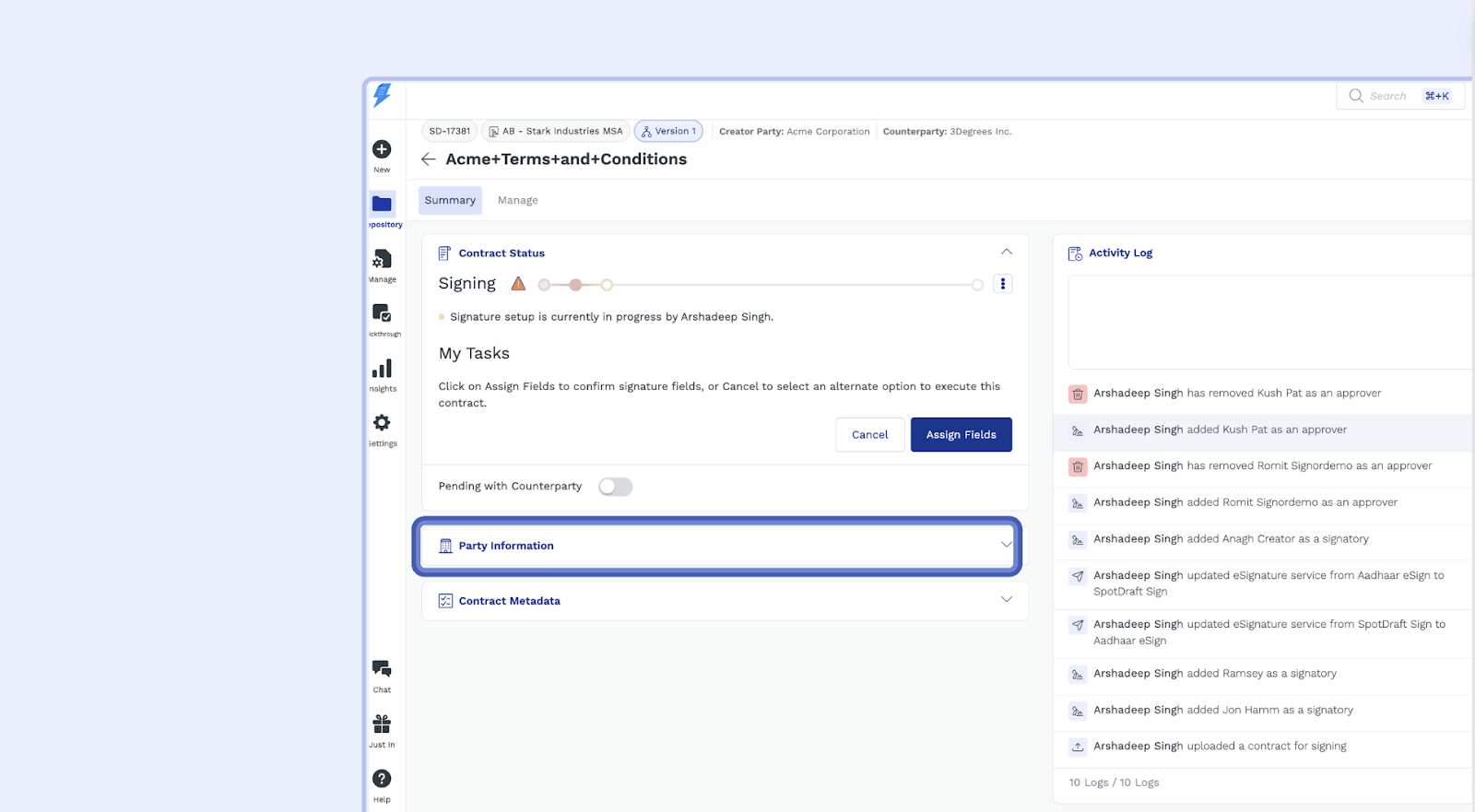Click the Party Information building icon
Screen dimensions: 1475x812
(445, 546)
